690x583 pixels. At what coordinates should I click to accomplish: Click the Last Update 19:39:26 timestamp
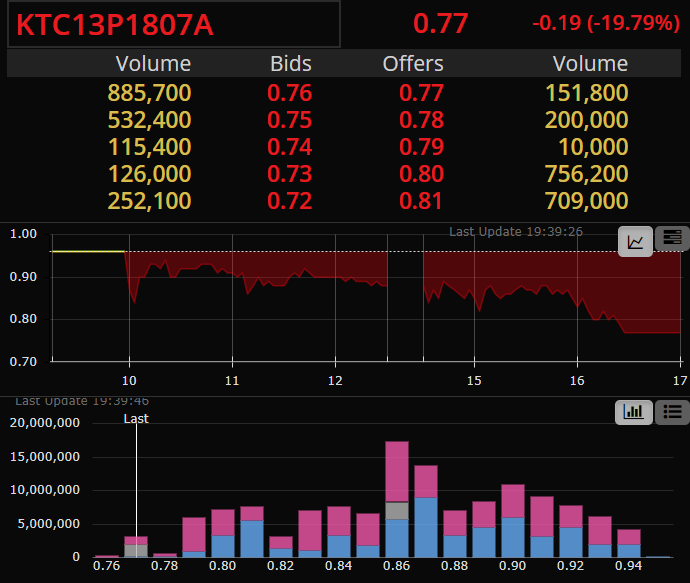pyautogui.click(x=516, y=231)
